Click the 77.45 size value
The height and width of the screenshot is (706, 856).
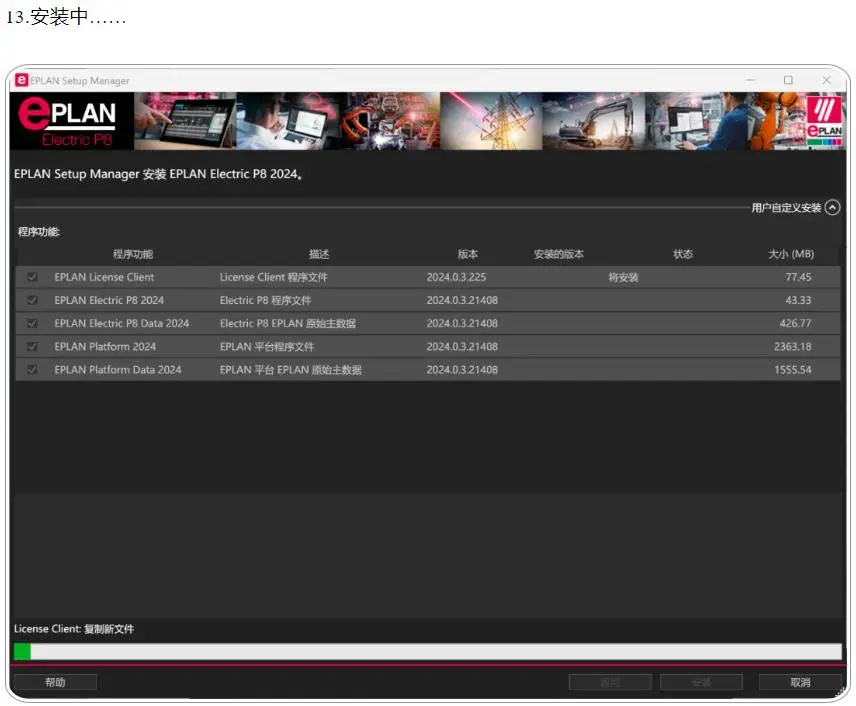pos(798,277)
